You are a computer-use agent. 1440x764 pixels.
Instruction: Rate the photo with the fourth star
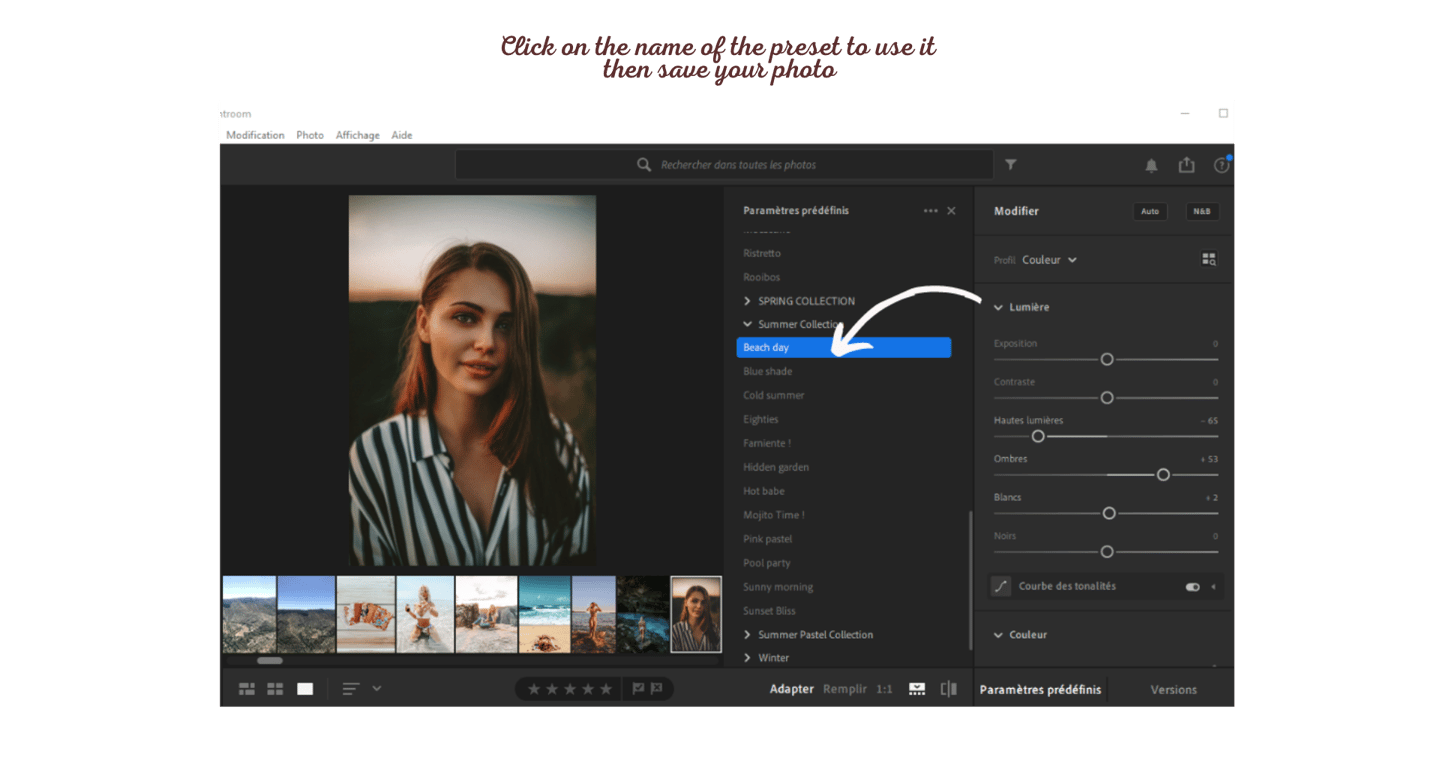pos(588,689)
